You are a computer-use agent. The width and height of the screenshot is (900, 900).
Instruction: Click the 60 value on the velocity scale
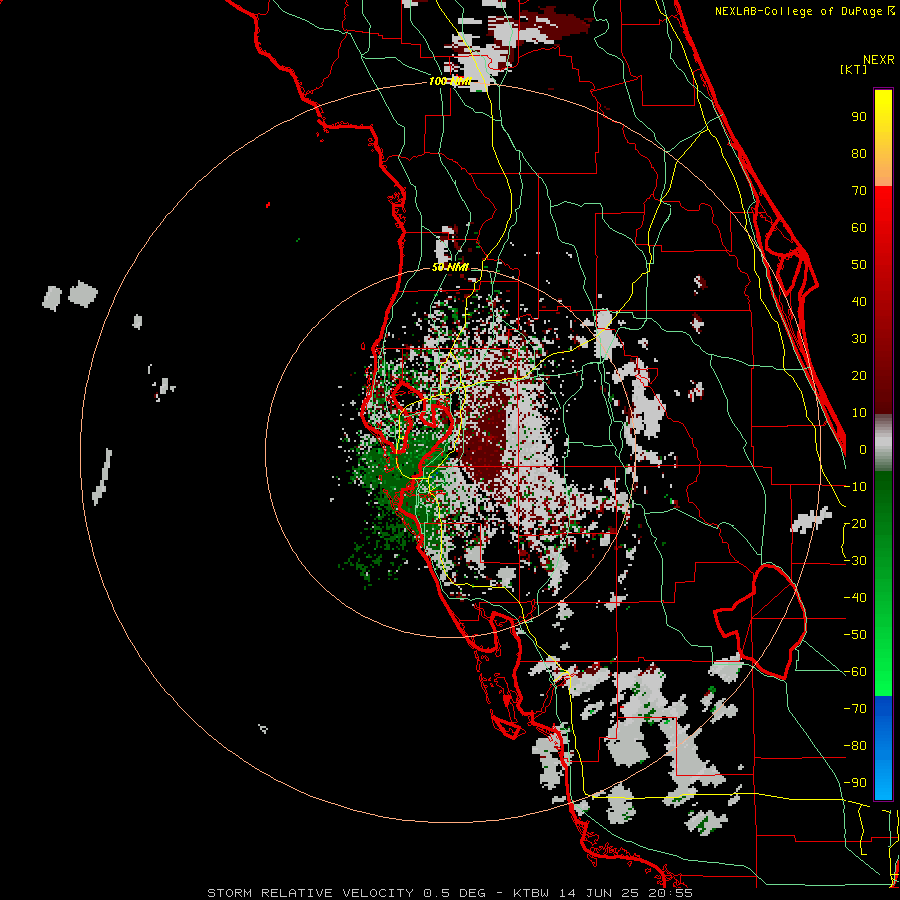coord(859,228)
